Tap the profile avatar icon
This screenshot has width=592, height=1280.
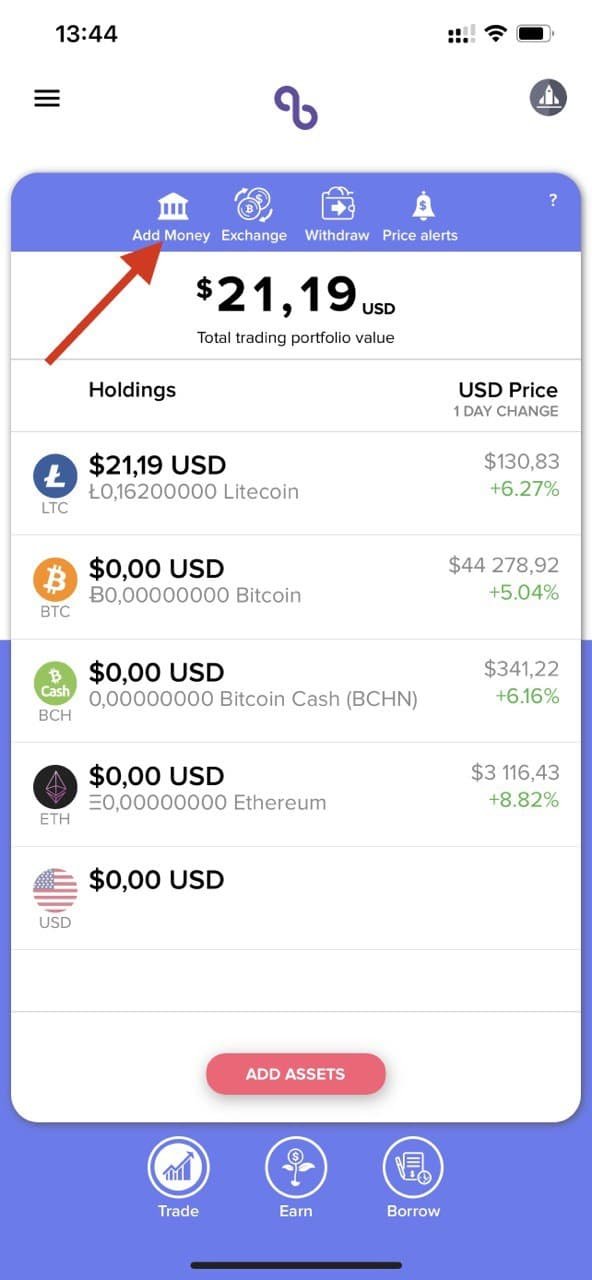tap(548, 98)
